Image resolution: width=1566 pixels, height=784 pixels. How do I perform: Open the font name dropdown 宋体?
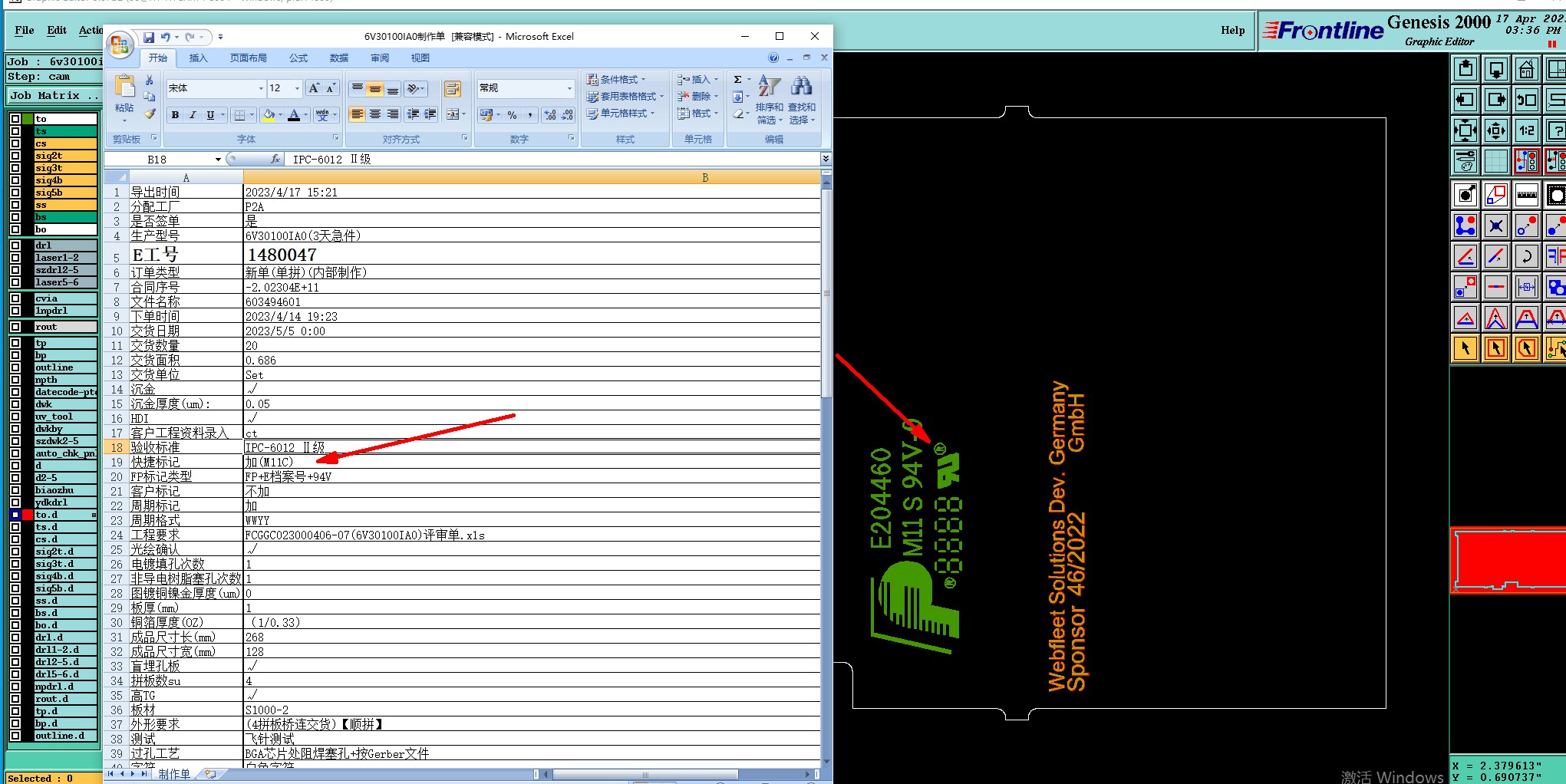coord(261,89)
